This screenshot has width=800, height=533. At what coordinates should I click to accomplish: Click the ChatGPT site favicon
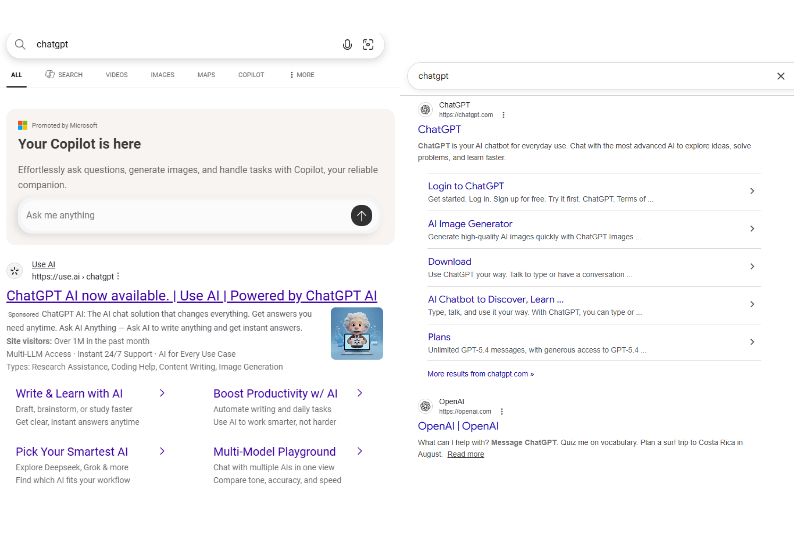click(426, 109)
